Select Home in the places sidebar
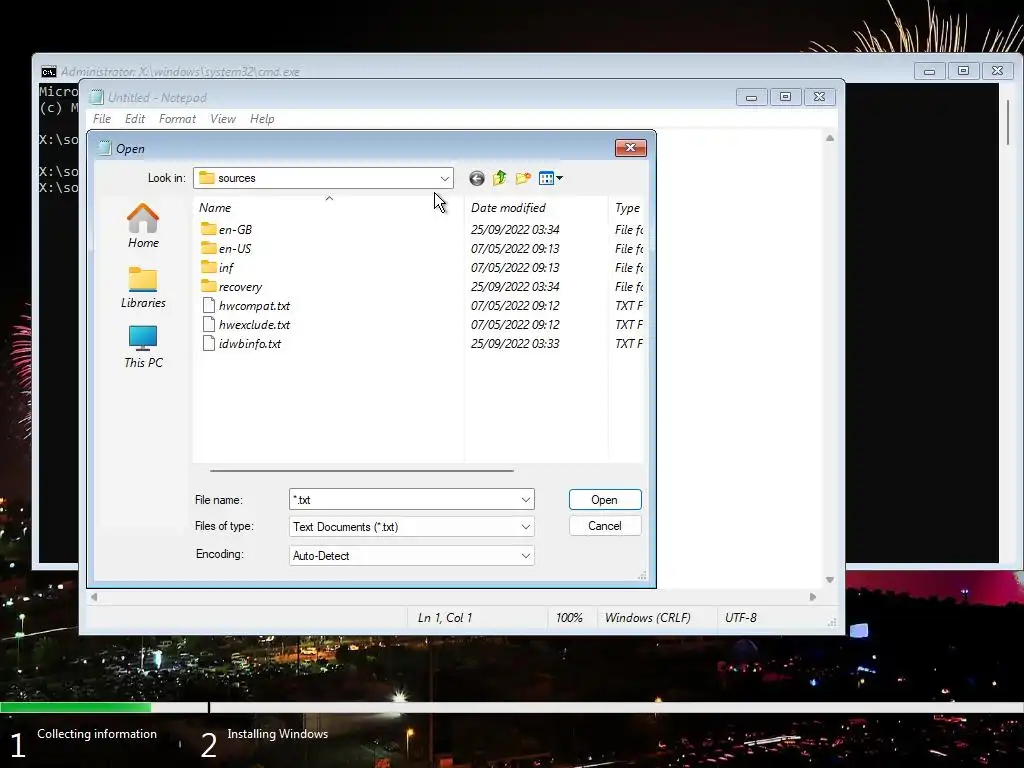This screenshot has width=1024, height=768. click(x=143, y=226)
